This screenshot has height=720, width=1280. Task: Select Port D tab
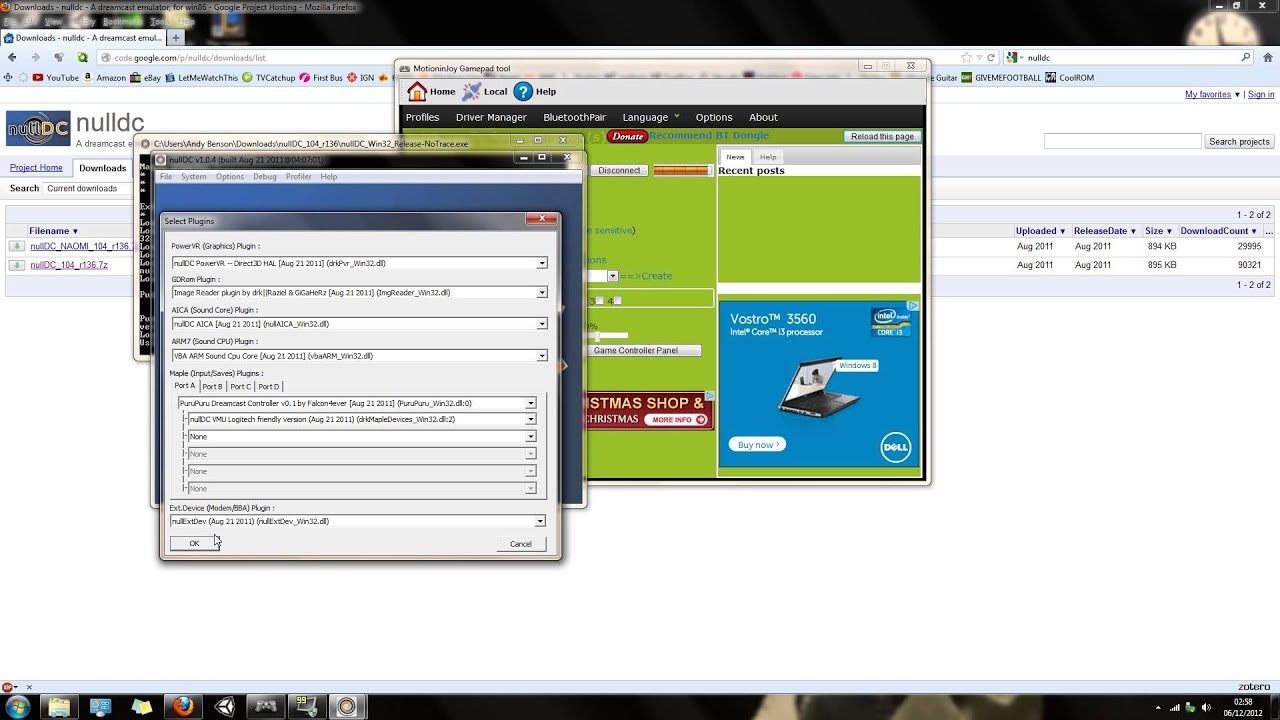(268, 386)
